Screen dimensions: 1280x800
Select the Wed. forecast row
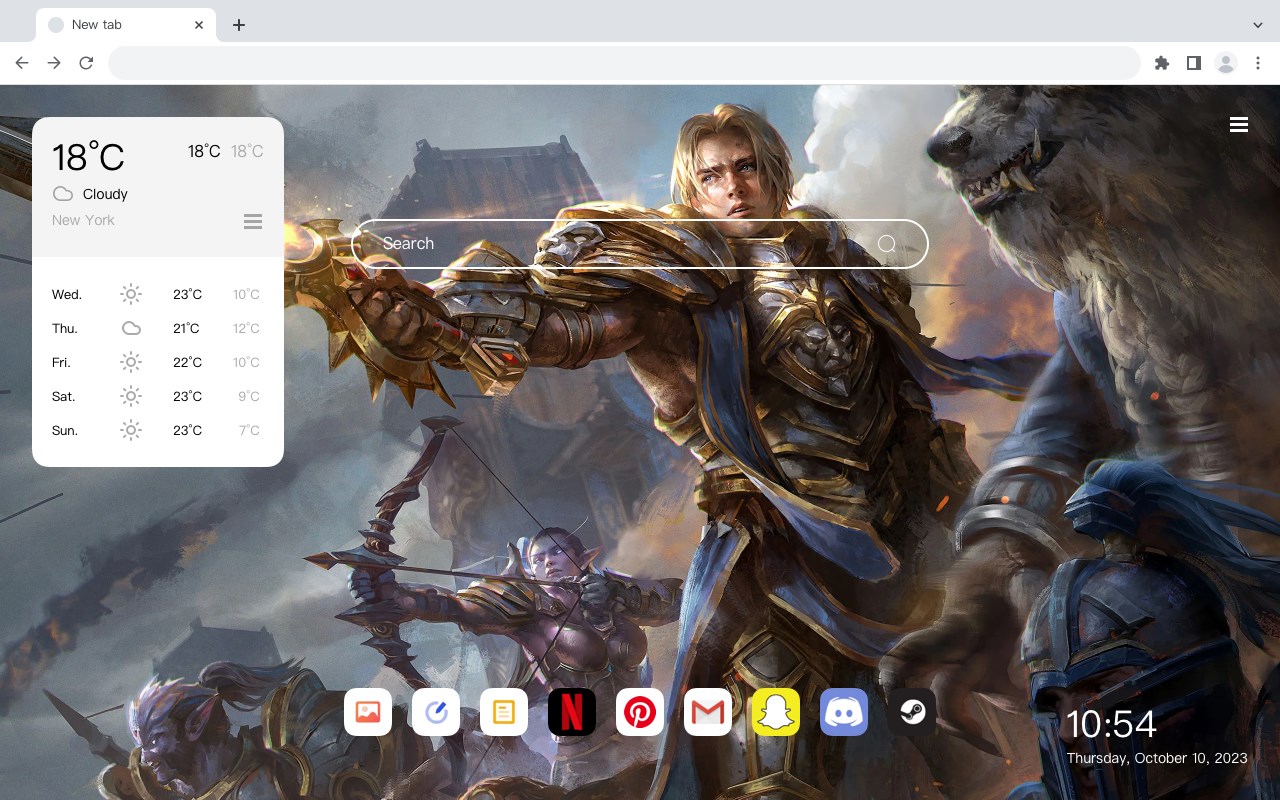point(158,294)
